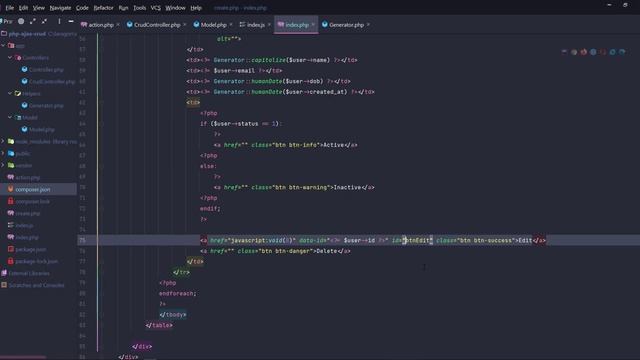Viewport: 640px width, 360px height.
Task: Open the Help menu
Action: [196, 8]
